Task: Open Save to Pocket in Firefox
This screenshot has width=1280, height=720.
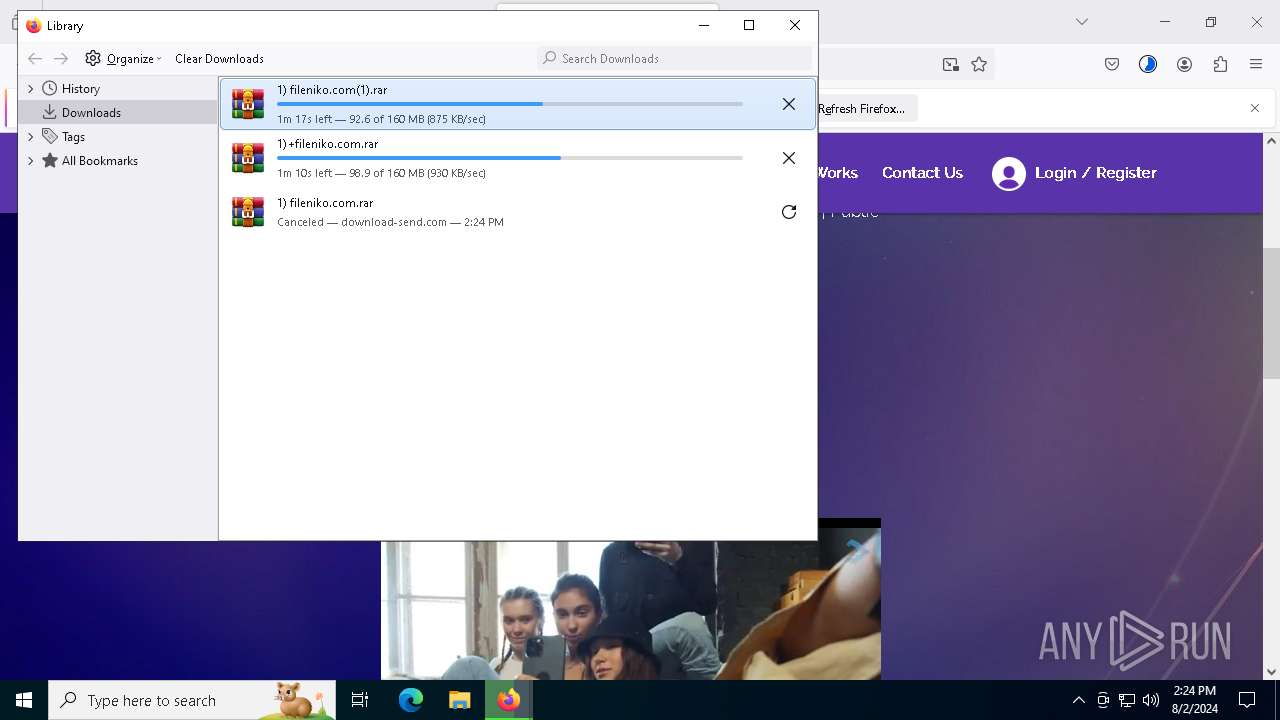Action: [1112, 64]
